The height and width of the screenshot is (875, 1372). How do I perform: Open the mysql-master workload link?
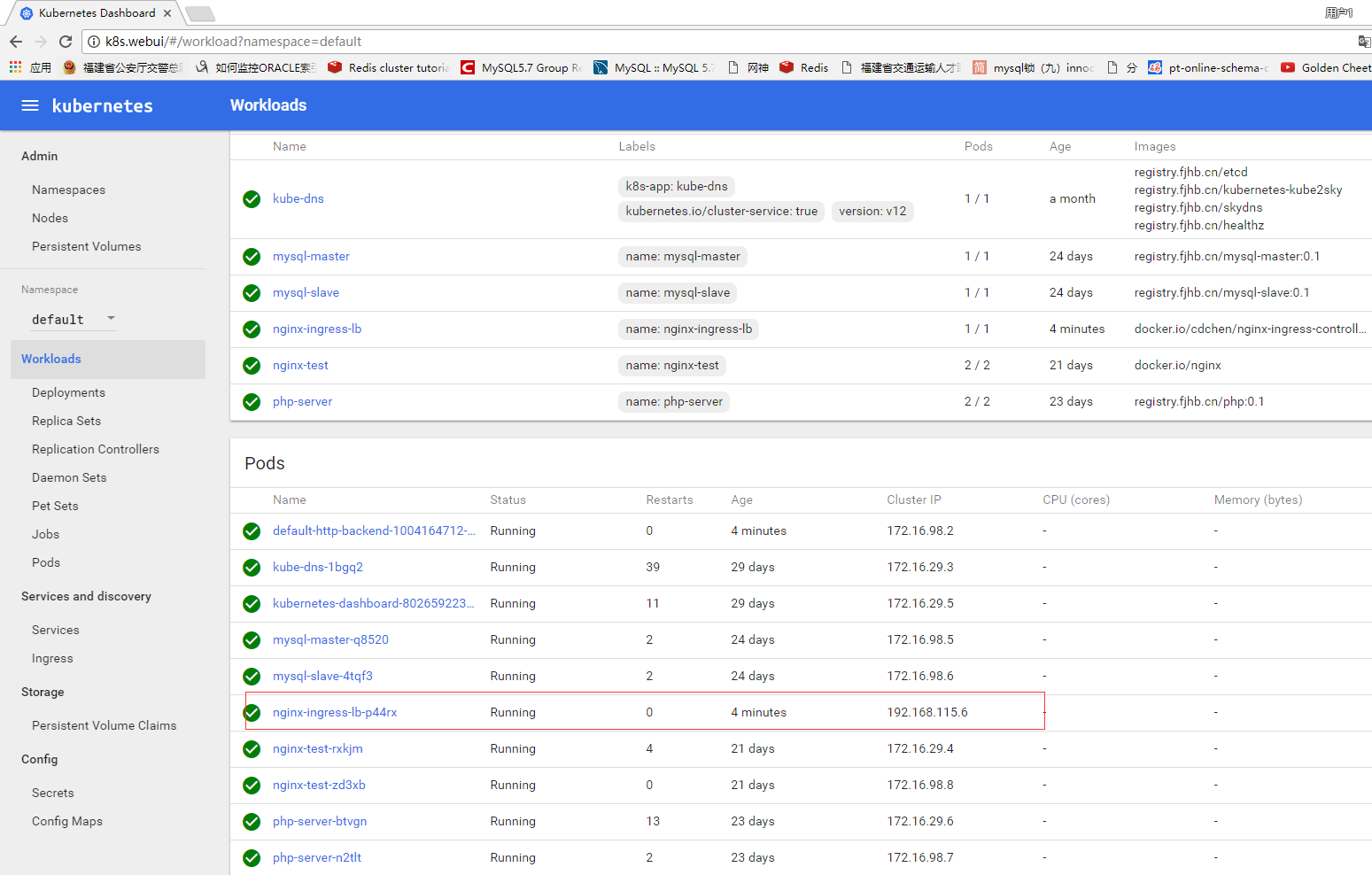(x=311, y=256)
